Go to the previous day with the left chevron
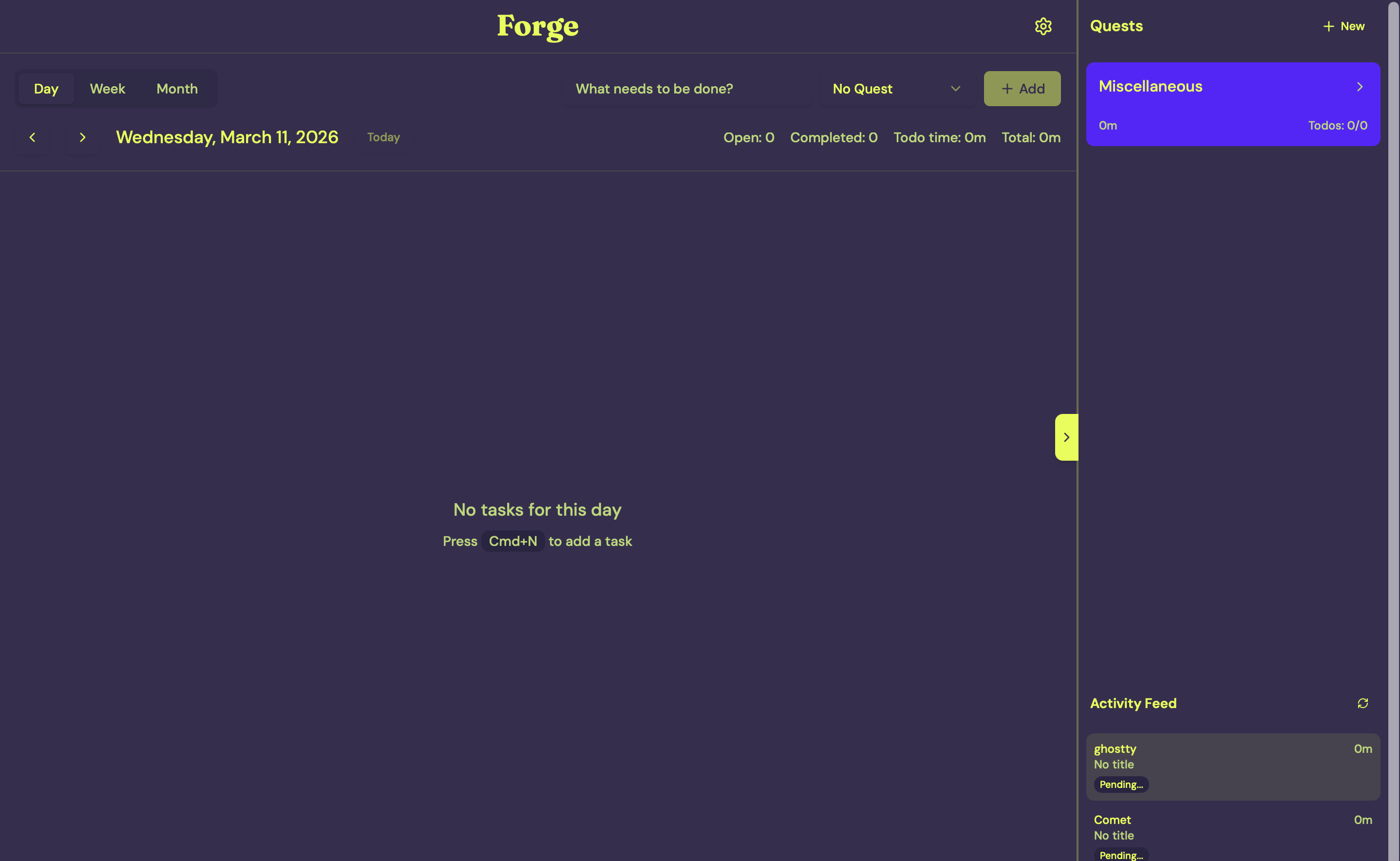This screenshot has height=861, width=1400. pyautogui.click(x=32, y=137)
